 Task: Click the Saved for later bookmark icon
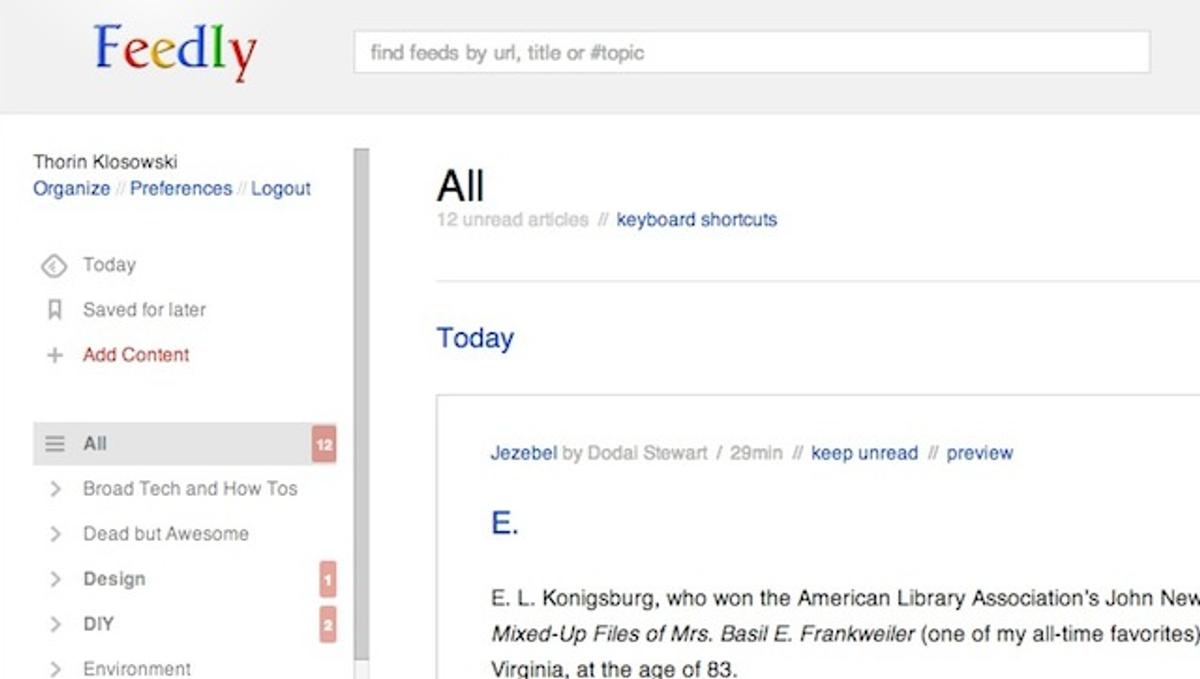pyautogui.click(x=55, y=310)
